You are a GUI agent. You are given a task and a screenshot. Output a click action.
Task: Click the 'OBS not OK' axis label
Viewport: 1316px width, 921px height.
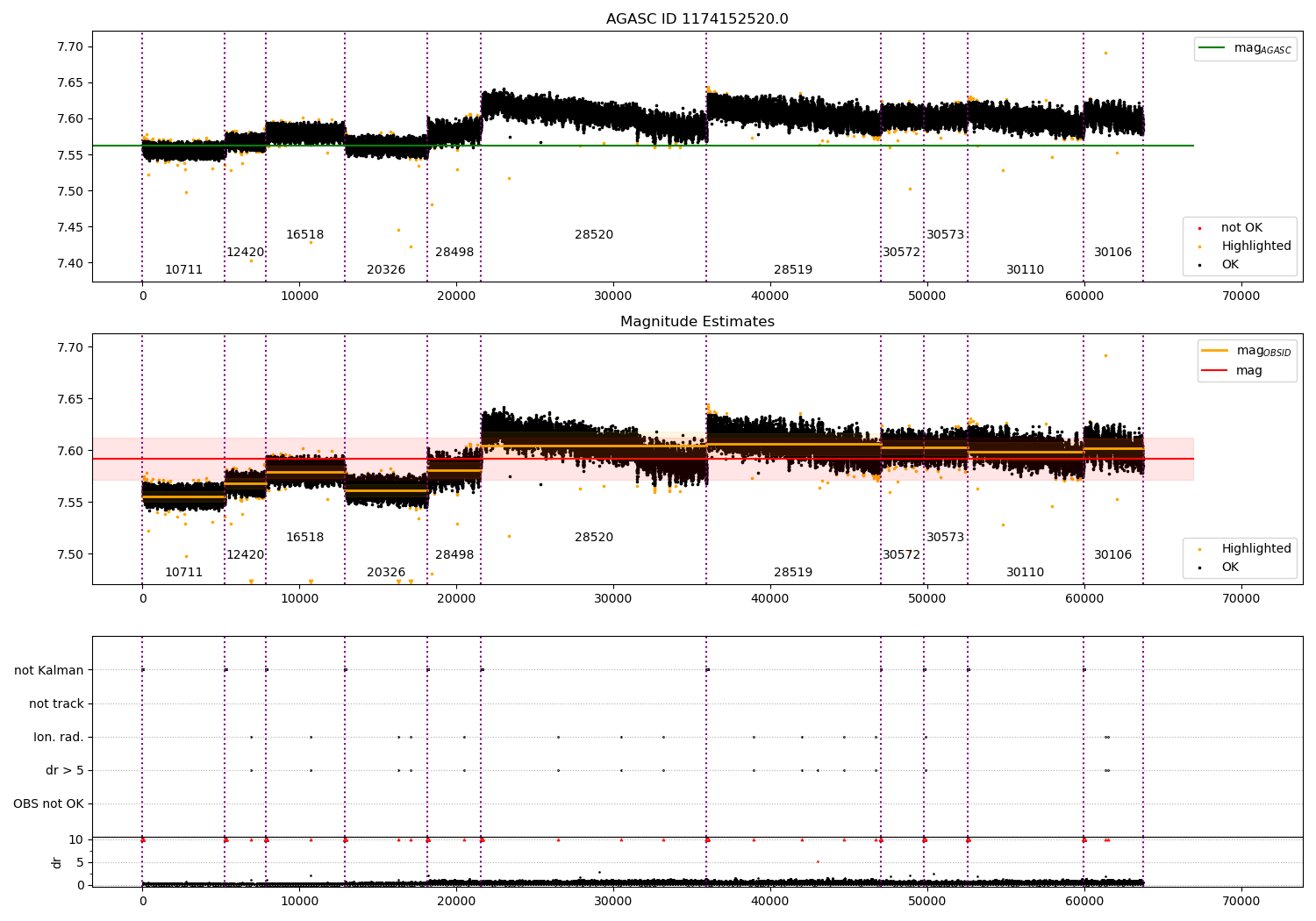coord(48,803)
